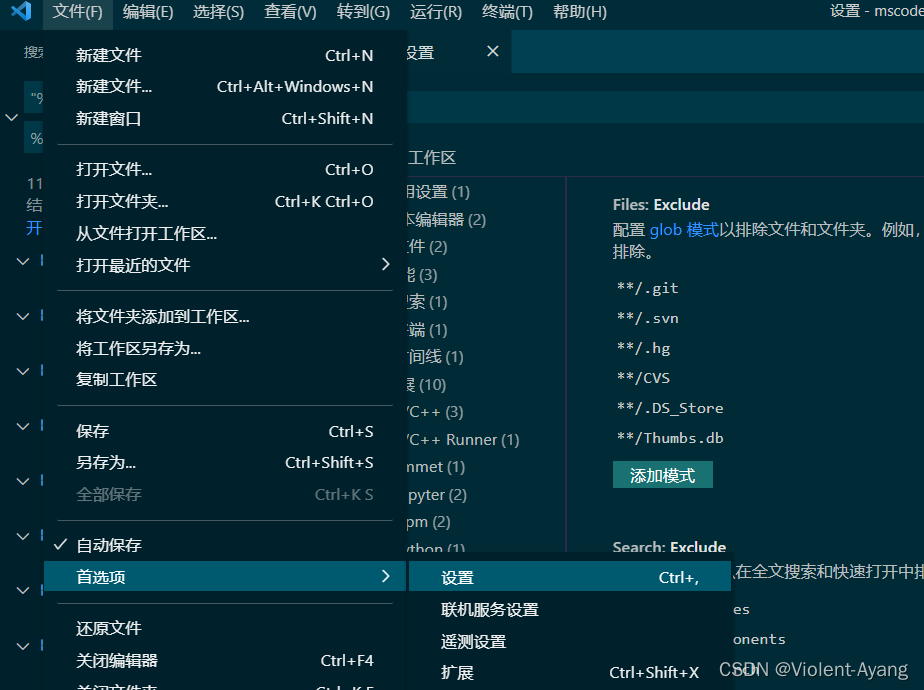Choose 新建窗口 menu entry
924x690 pixels.
coord(225,118)
